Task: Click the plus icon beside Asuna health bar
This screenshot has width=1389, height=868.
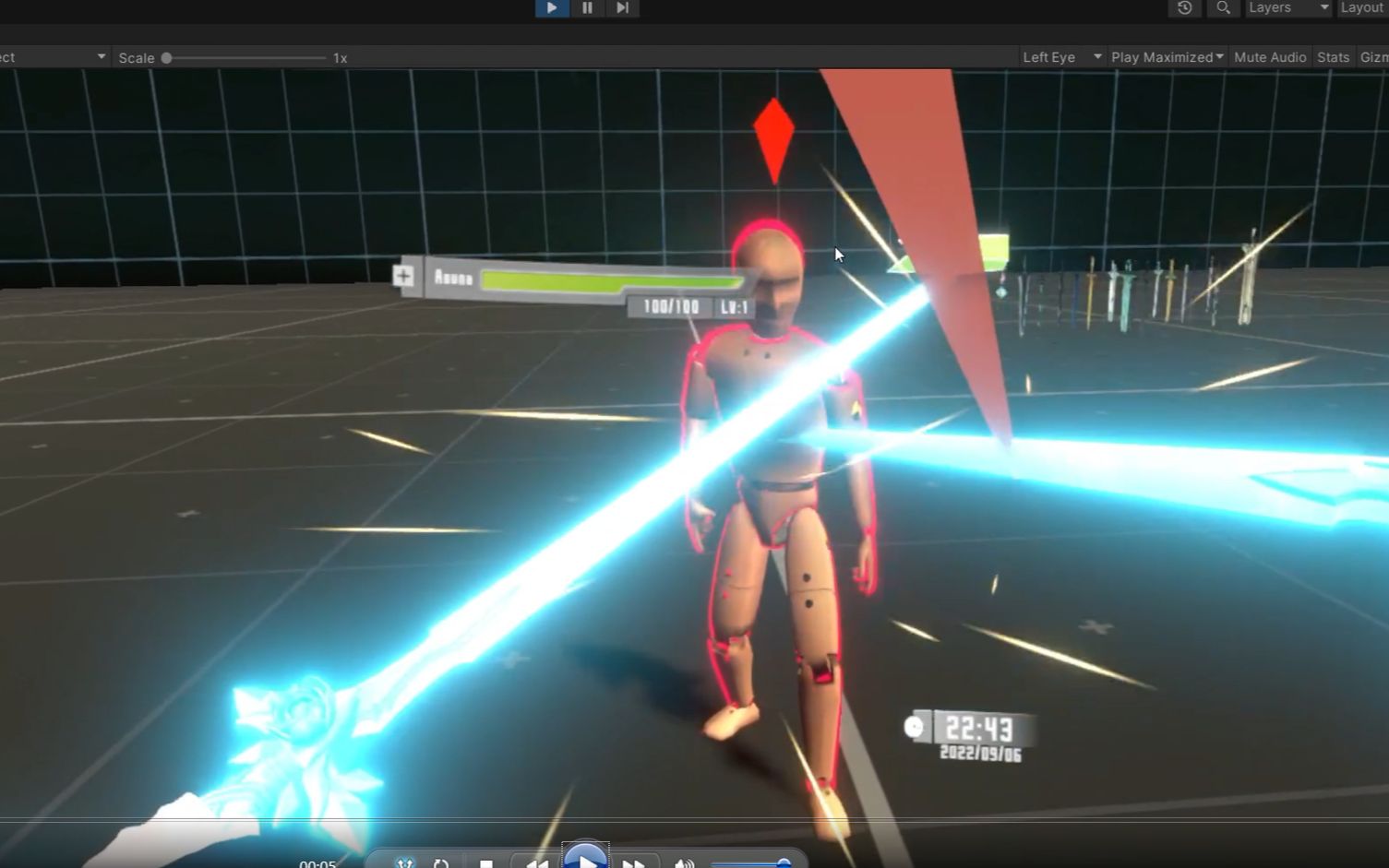Action: [x=403, y=275]
